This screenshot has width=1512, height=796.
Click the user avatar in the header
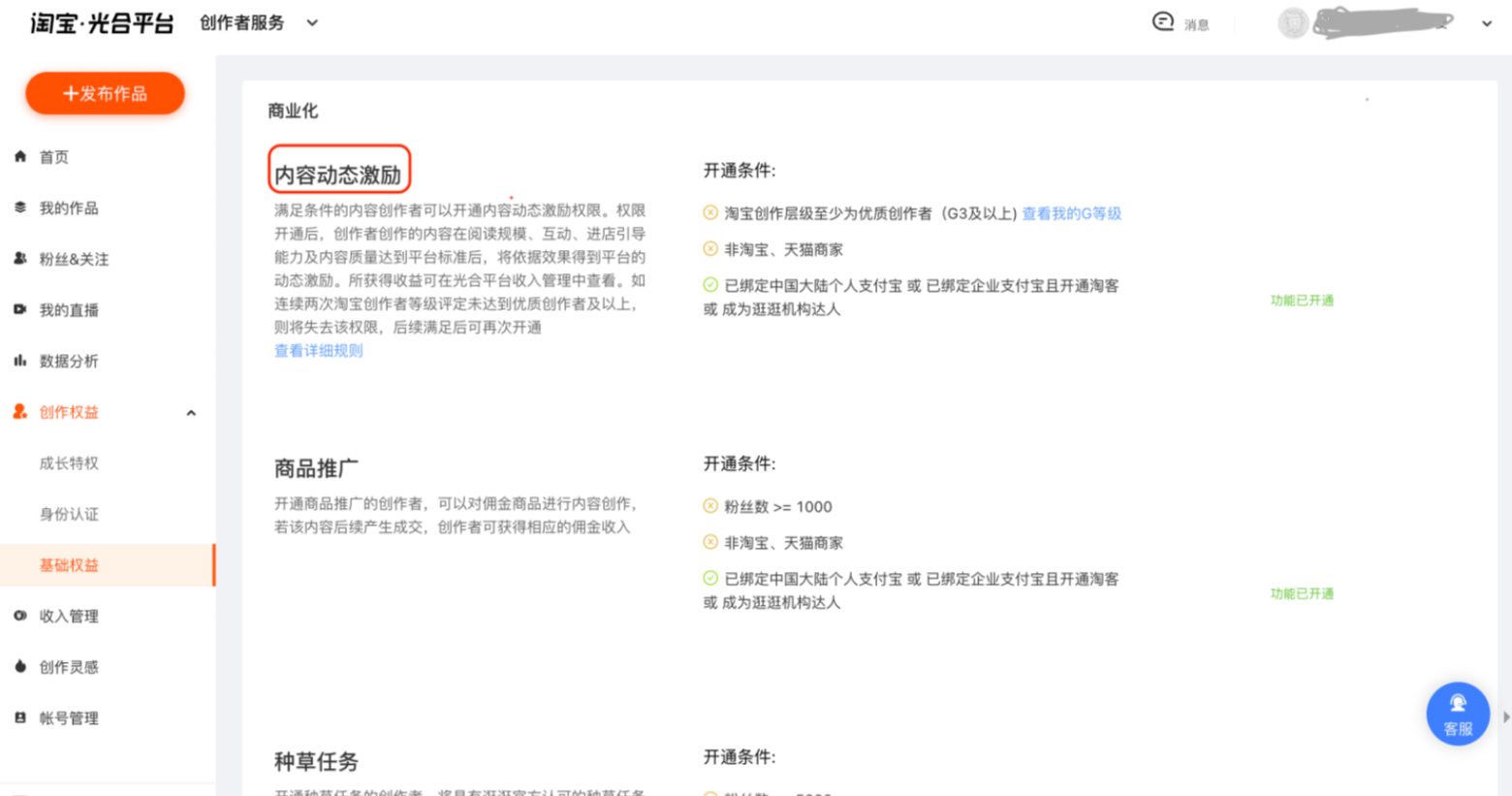pyautogui.click(x=1293, y=23)
